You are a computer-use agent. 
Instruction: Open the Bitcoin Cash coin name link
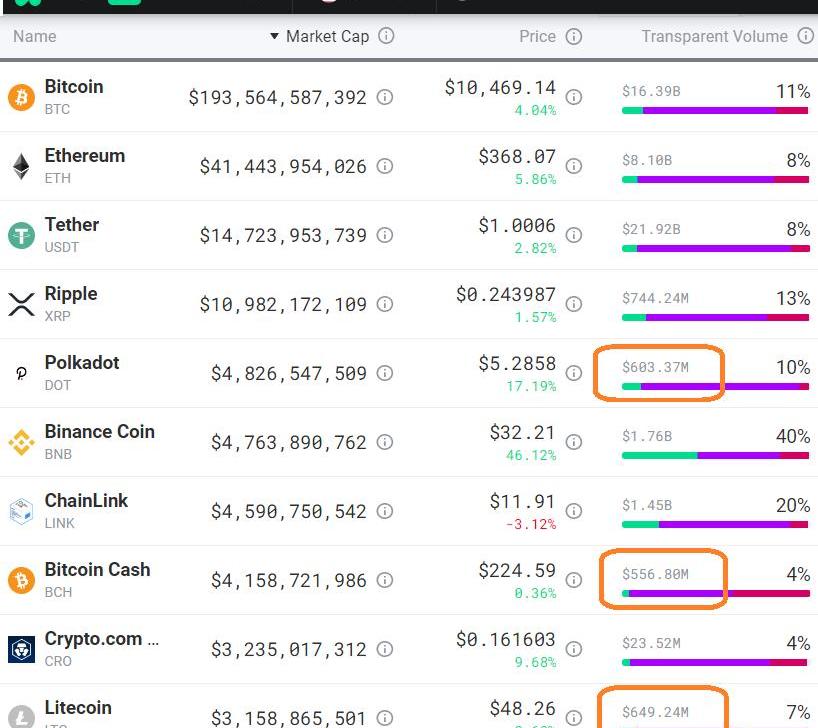[97, 570]
